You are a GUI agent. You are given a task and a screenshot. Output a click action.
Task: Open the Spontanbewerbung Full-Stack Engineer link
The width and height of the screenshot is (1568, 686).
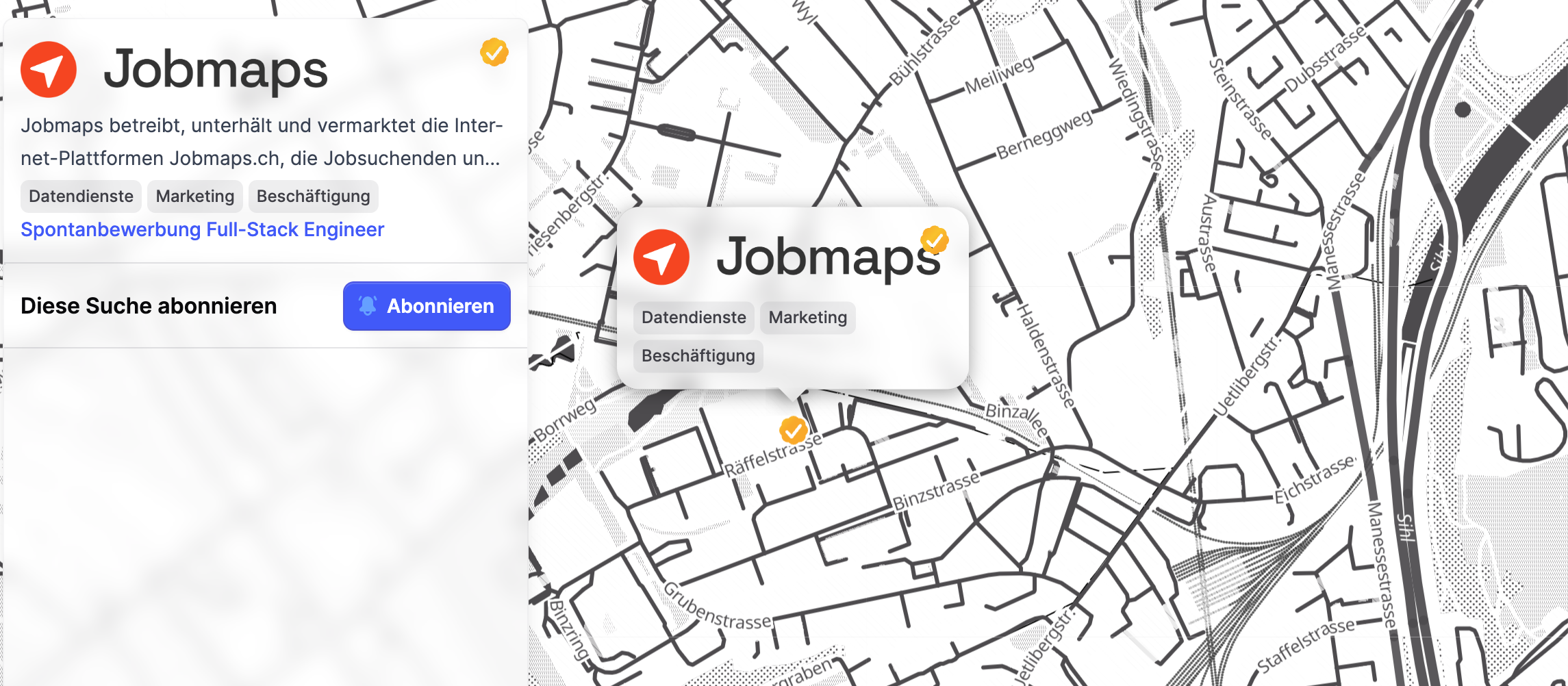click(202, 229)
